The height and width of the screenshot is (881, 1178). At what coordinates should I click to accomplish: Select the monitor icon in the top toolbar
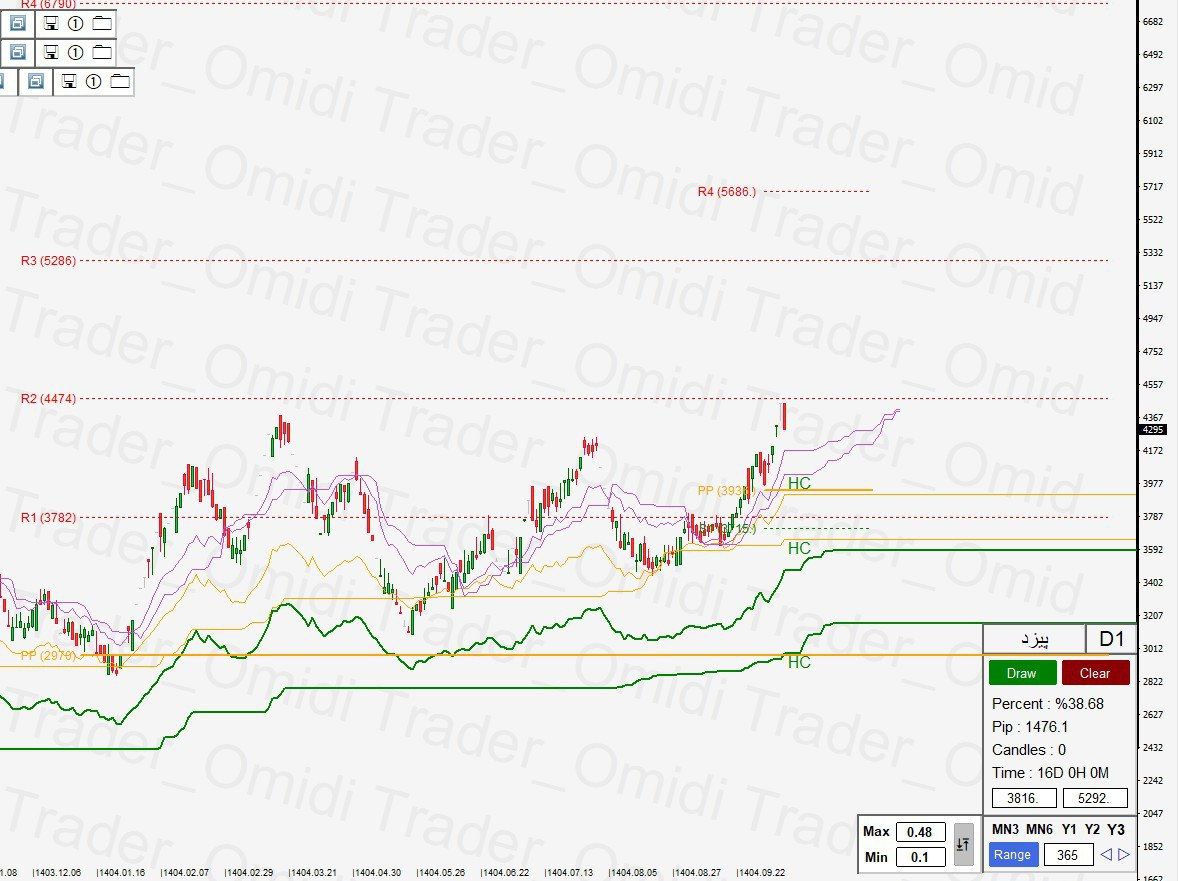[52, 23]
